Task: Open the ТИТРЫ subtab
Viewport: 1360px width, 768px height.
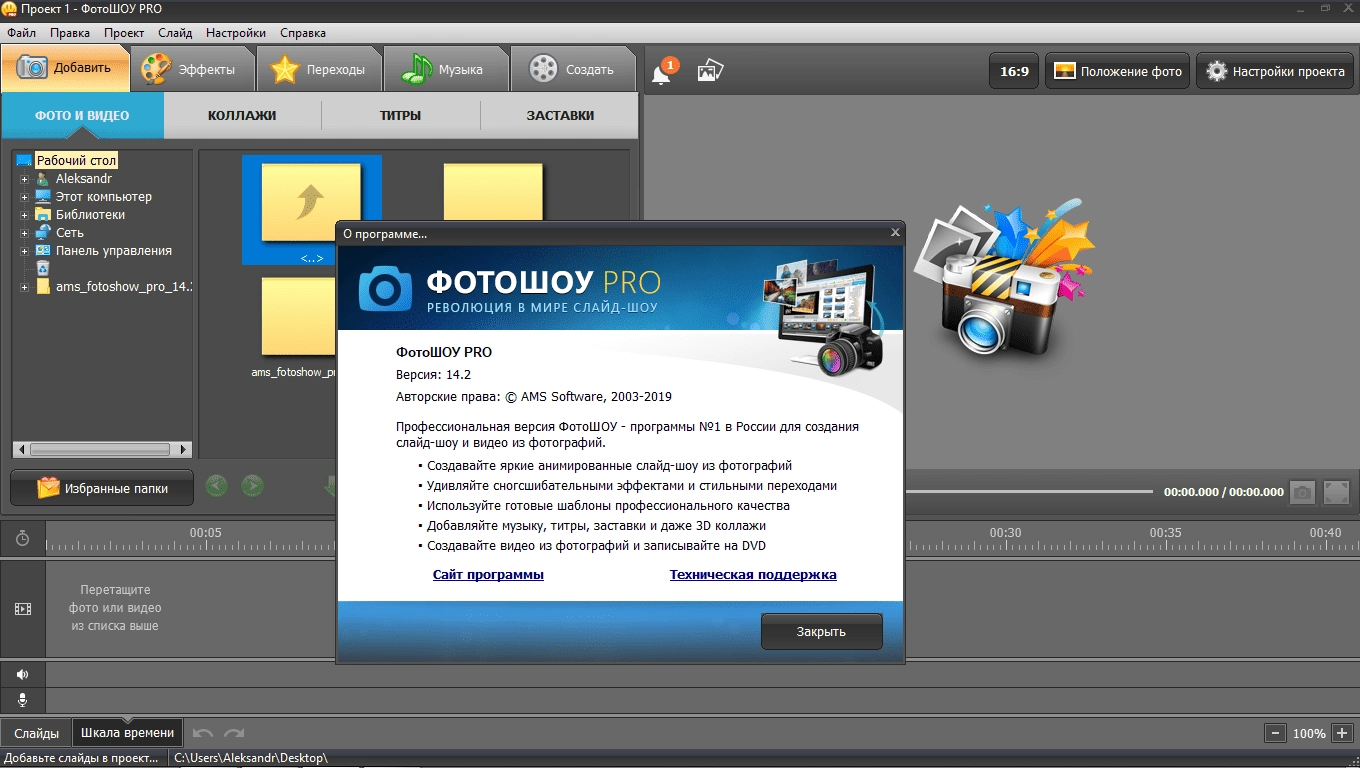Action: (400, 116)
